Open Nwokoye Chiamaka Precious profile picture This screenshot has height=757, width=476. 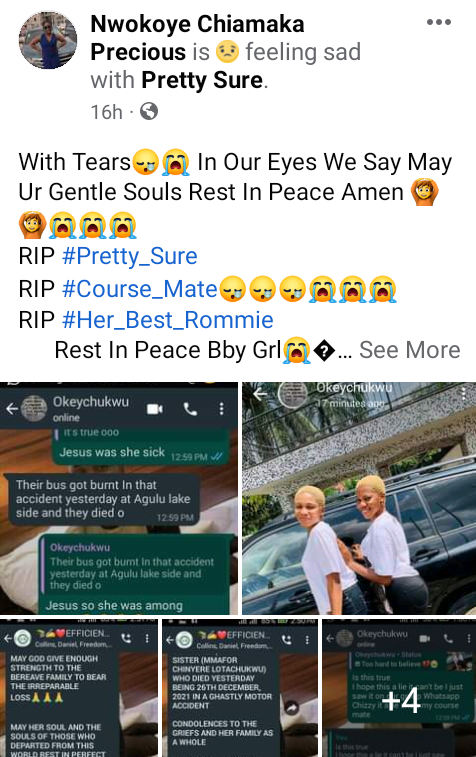(x=48, y=40)
